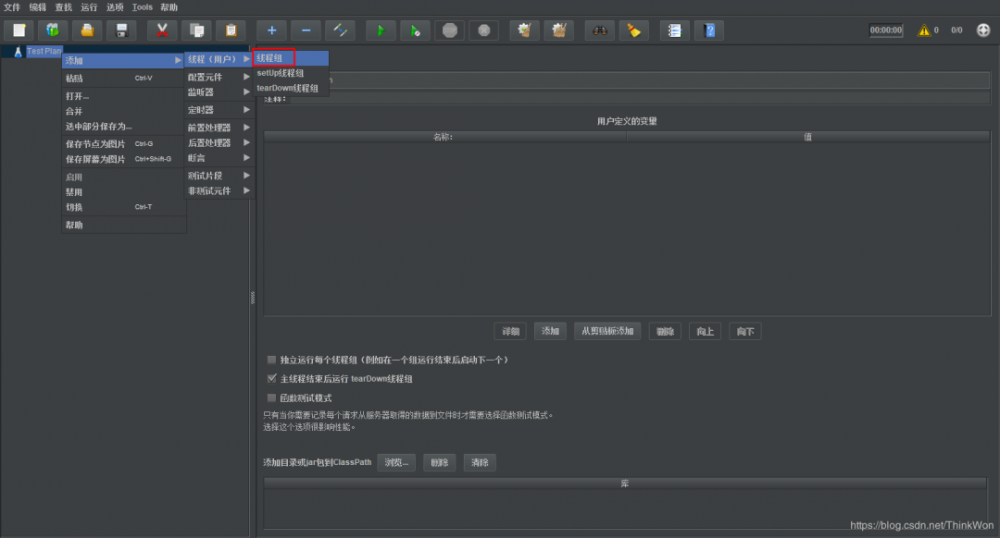The image size is (1000, 538).
Task: Expand the 测试片段 submenu
Action: coord(219,175)
